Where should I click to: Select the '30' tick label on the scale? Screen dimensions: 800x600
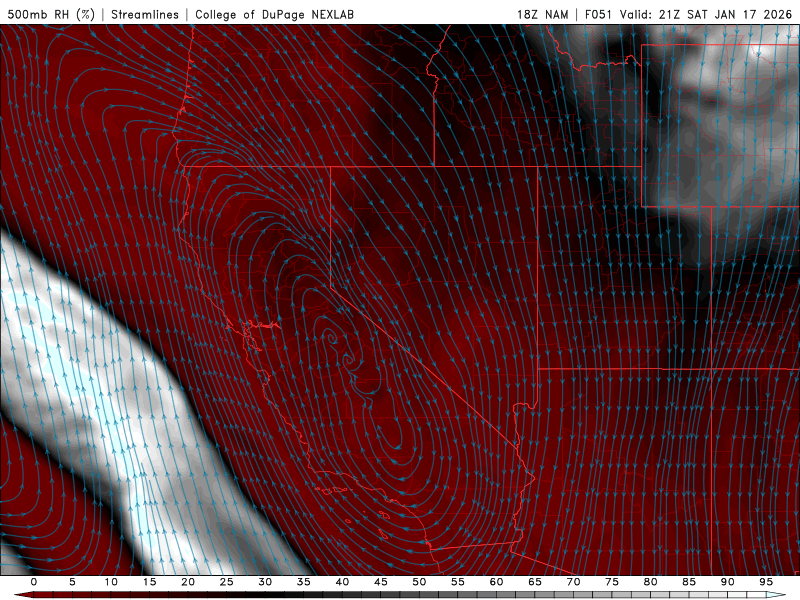[265, 582]
